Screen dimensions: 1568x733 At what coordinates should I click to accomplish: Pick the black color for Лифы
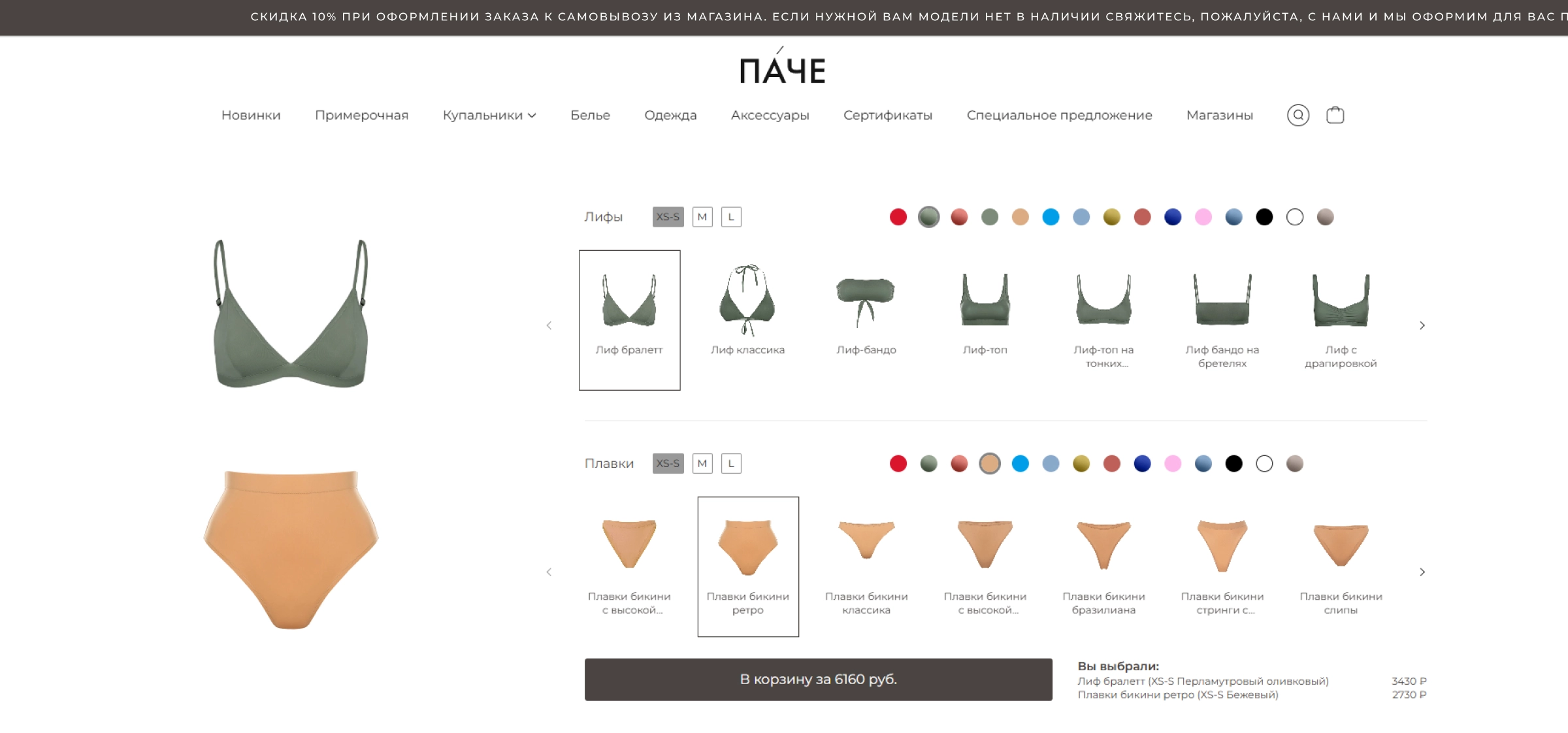click(1264, 217)
